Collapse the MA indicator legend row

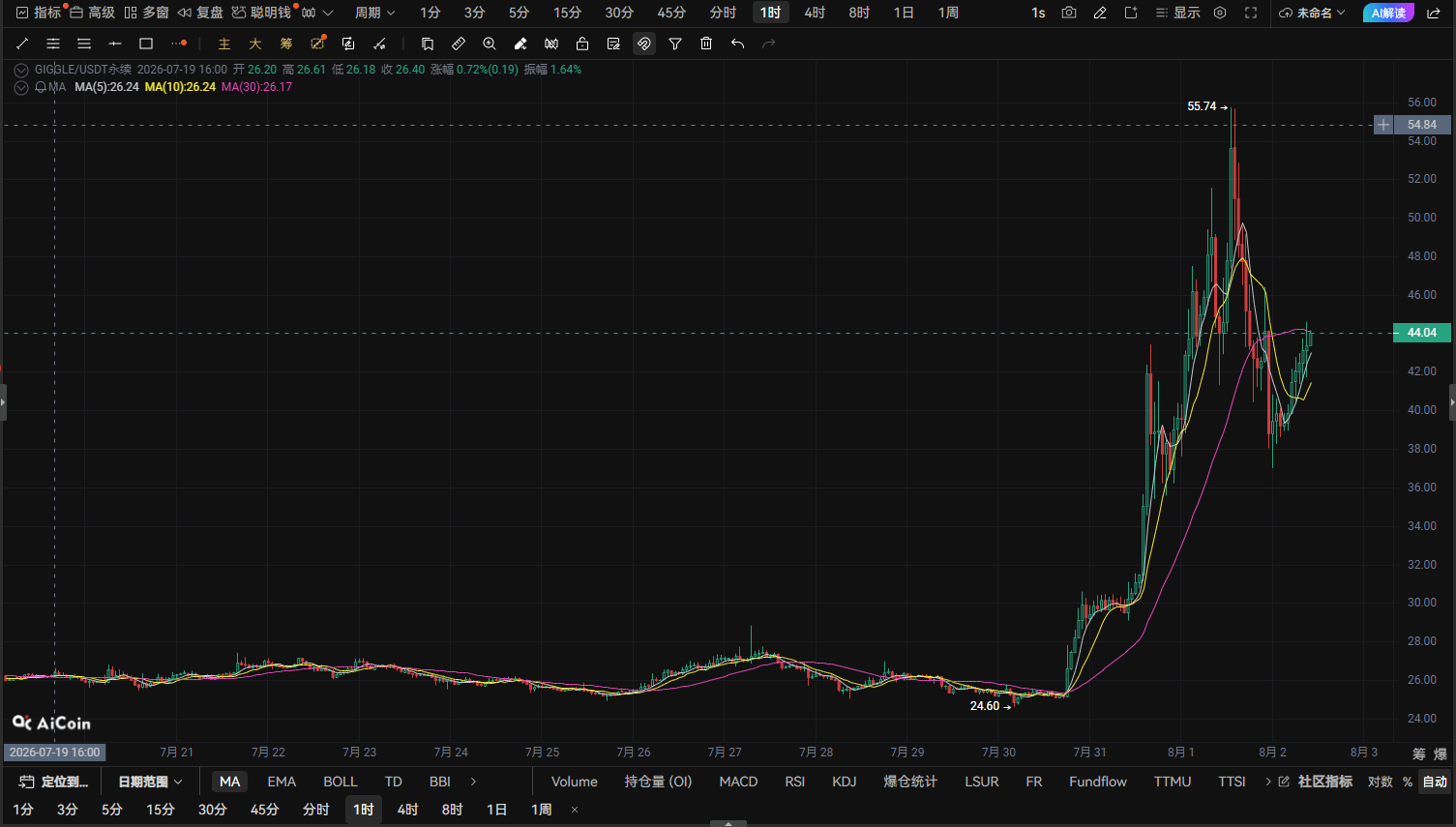[x=21, y=87]
